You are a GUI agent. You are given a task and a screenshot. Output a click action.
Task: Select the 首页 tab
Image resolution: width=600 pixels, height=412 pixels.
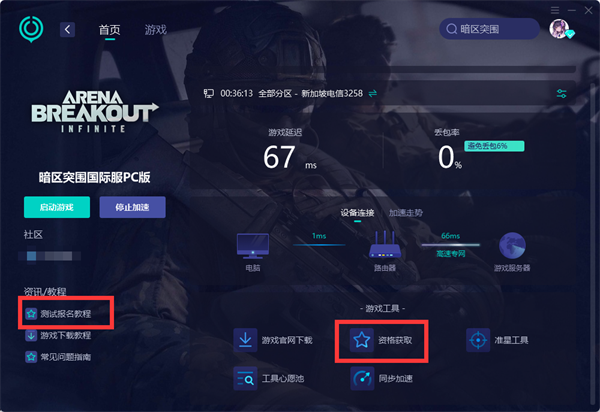point(109,29)
